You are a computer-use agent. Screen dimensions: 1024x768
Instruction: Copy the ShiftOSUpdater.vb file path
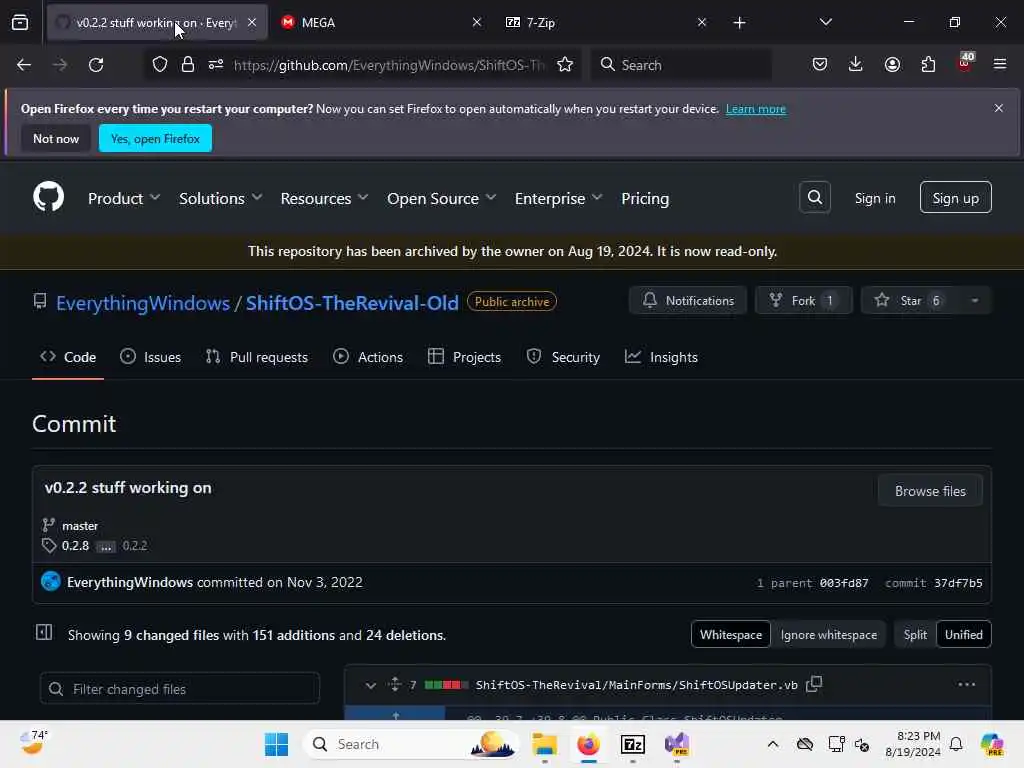coord(814,684)
